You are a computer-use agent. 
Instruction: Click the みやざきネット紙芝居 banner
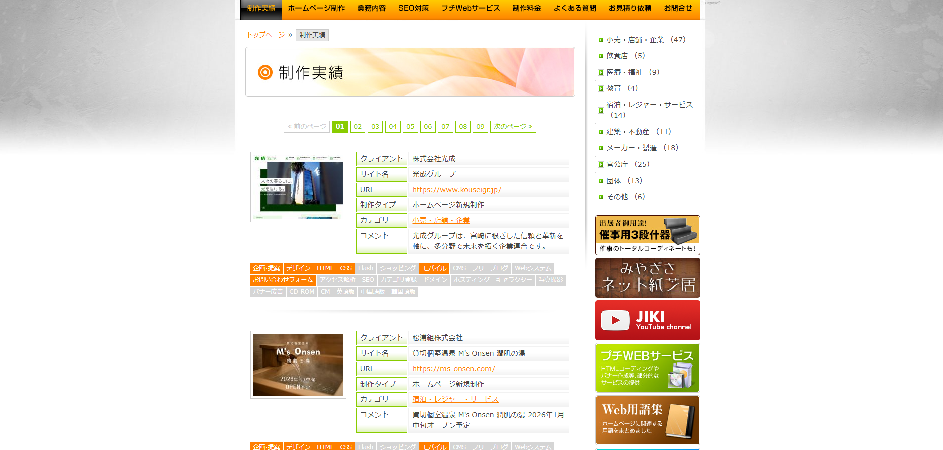[647, 277]
